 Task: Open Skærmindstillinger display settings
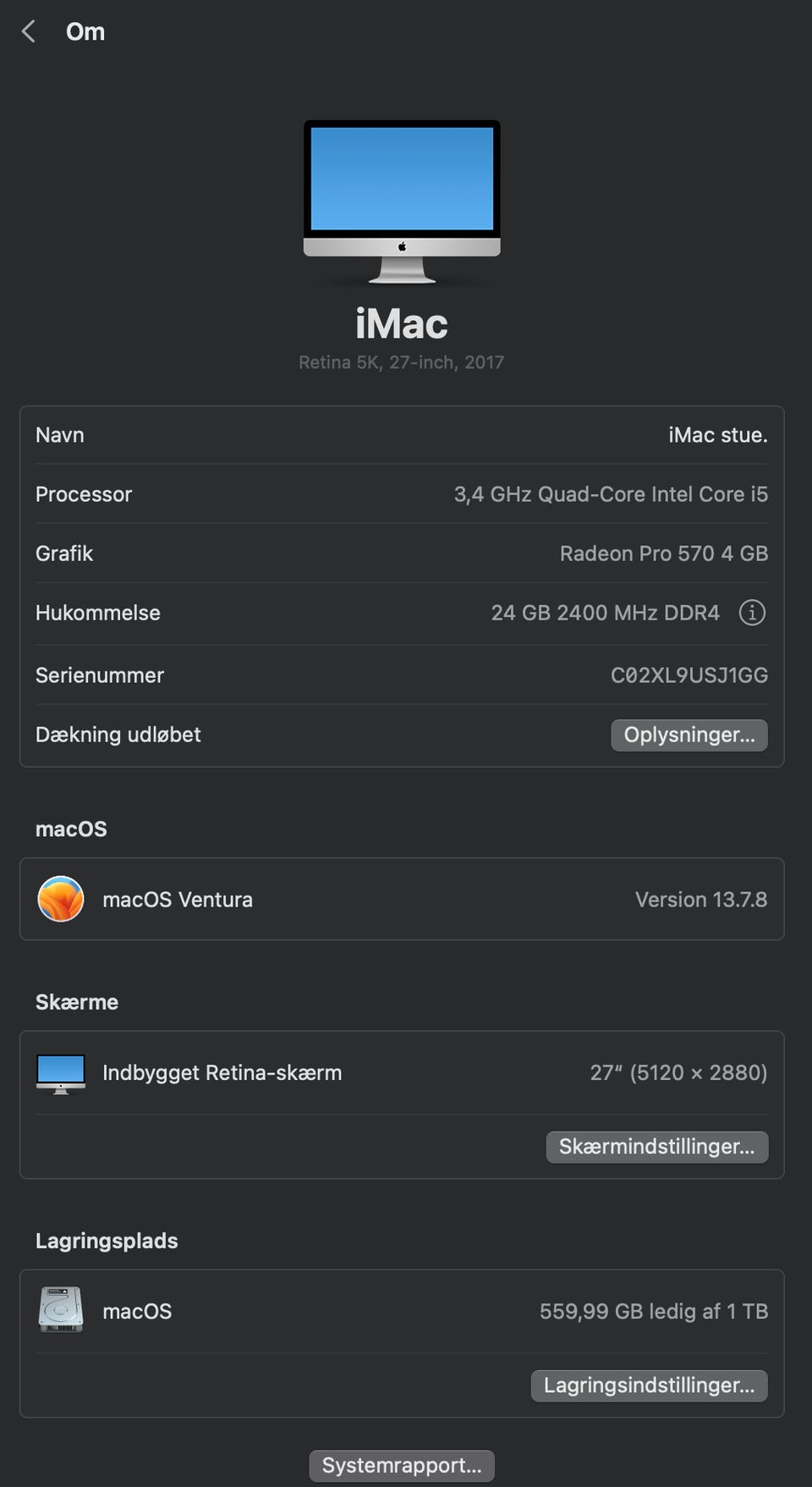tap(656, 1147)
